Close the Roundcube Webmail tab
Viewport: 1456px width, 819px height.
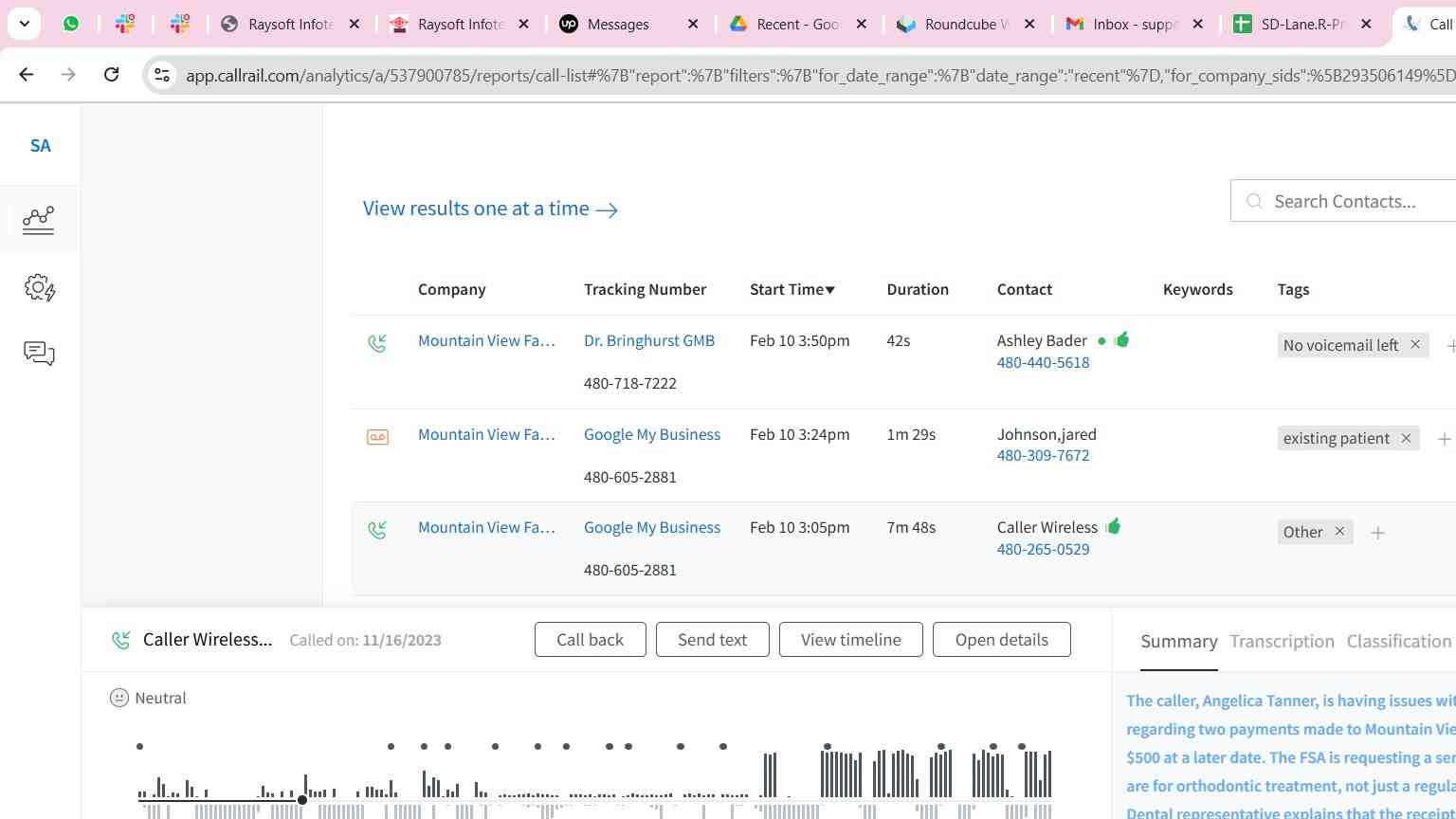click(1029, 24)
